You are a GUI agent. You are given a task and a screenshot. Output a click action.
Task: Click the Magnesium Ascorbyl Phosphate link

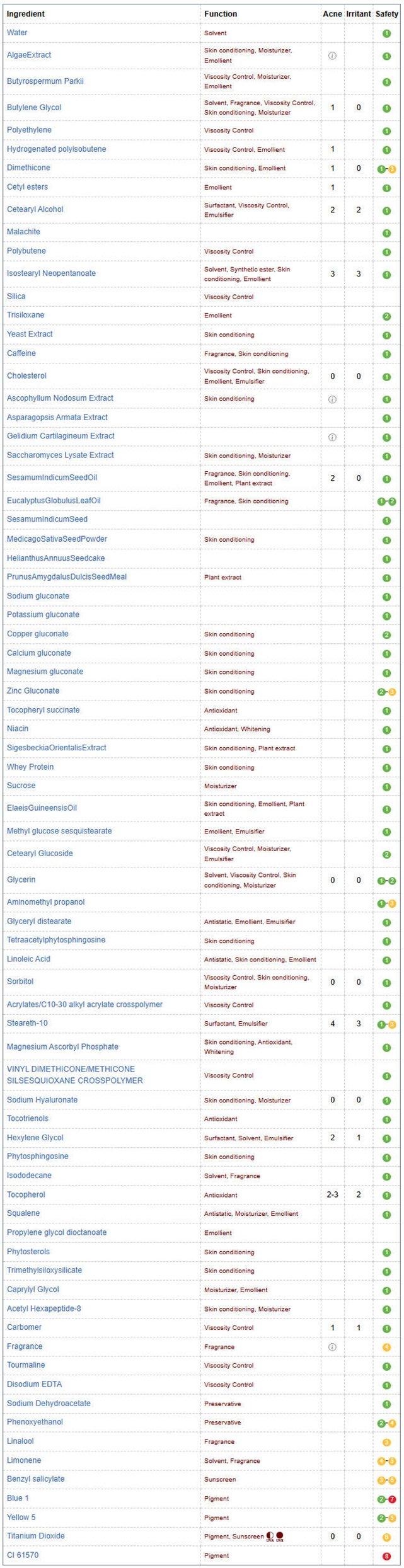62,1047
